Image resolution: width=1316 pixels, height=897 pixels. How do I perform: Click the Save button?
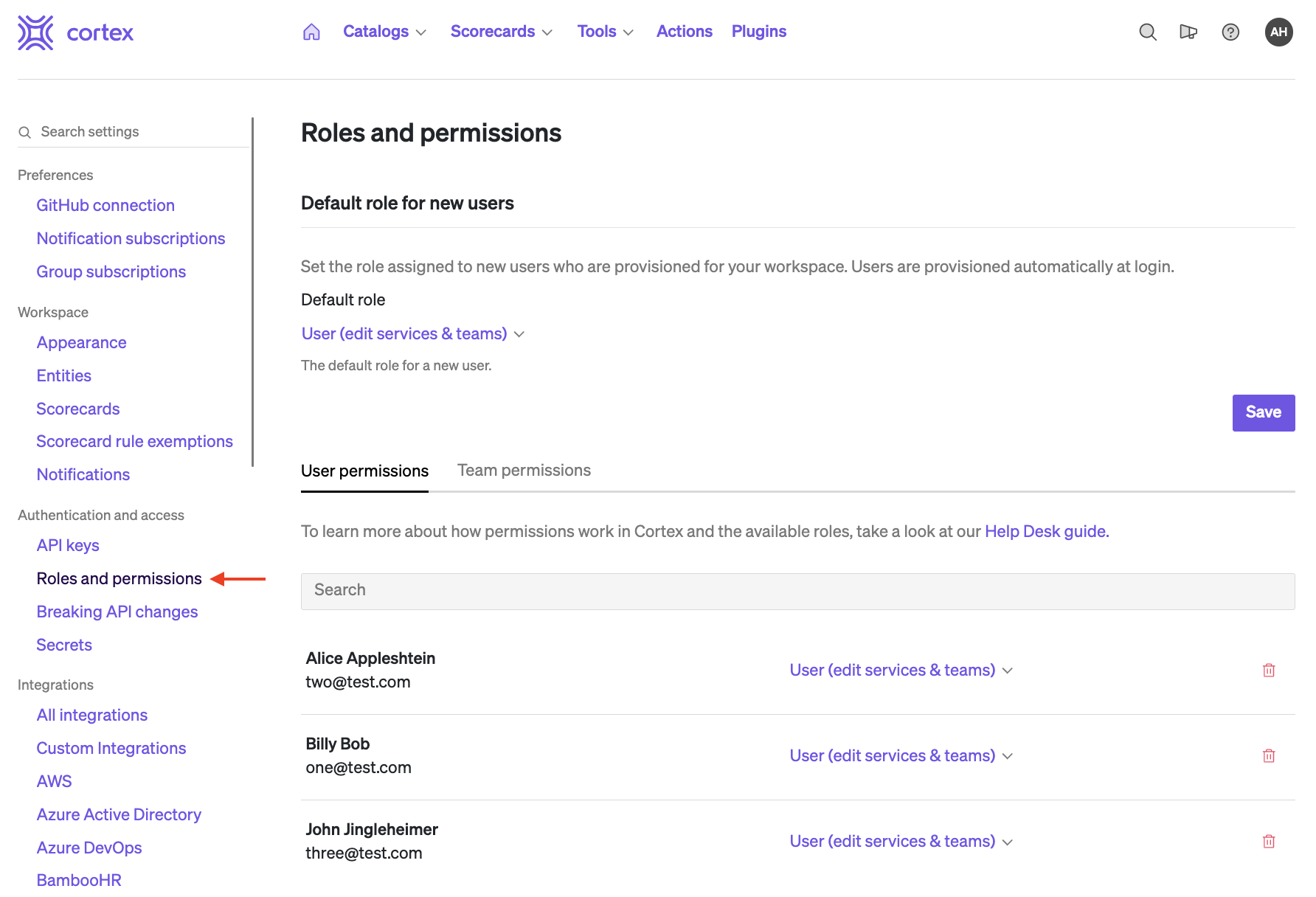pyautogui.click(x=1263, y=412)
